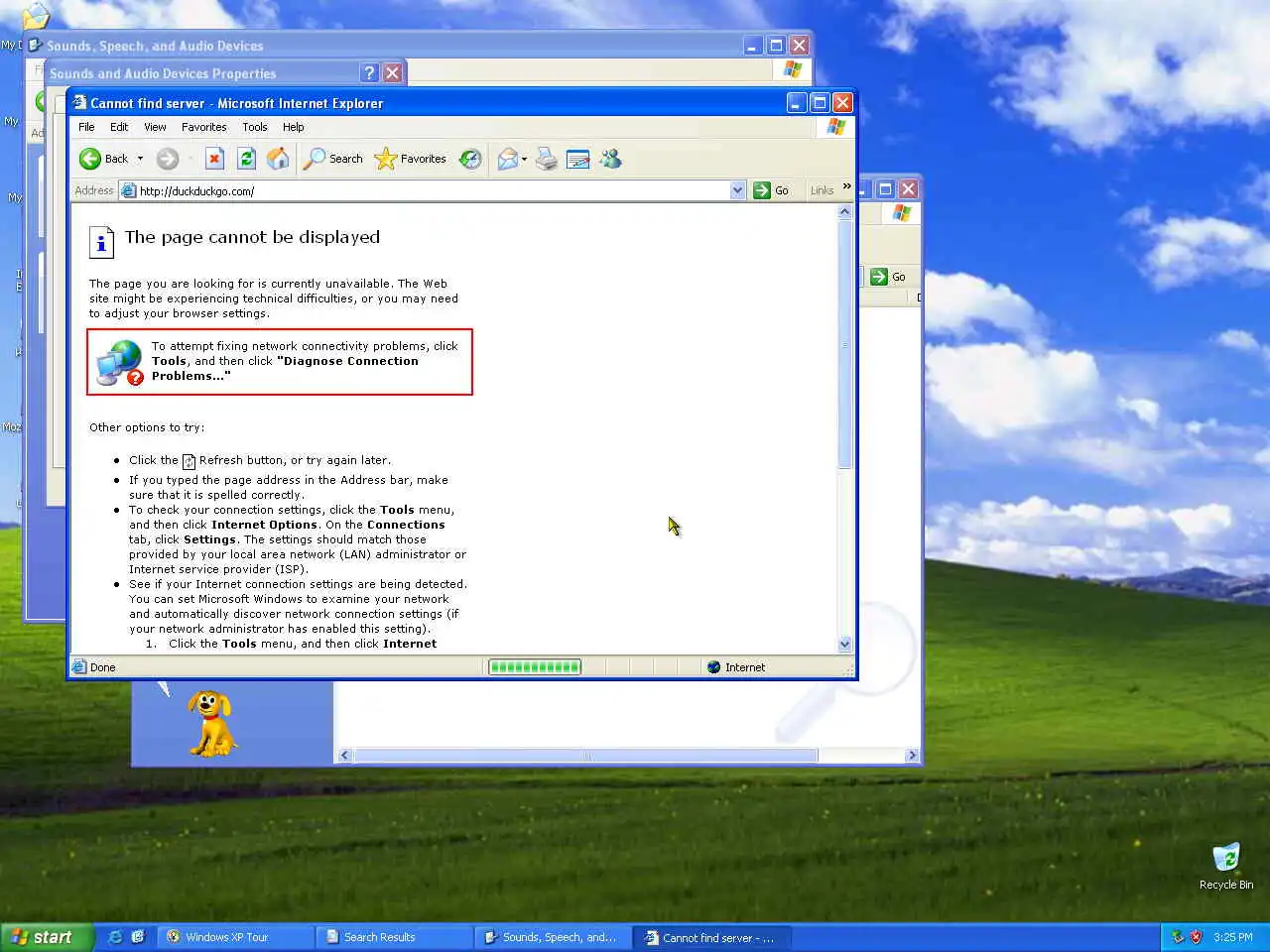Click the right scroll arrow in Search Results window
Image resolution: width=1270 pixels, height=952 pixels.
point(912,756)
